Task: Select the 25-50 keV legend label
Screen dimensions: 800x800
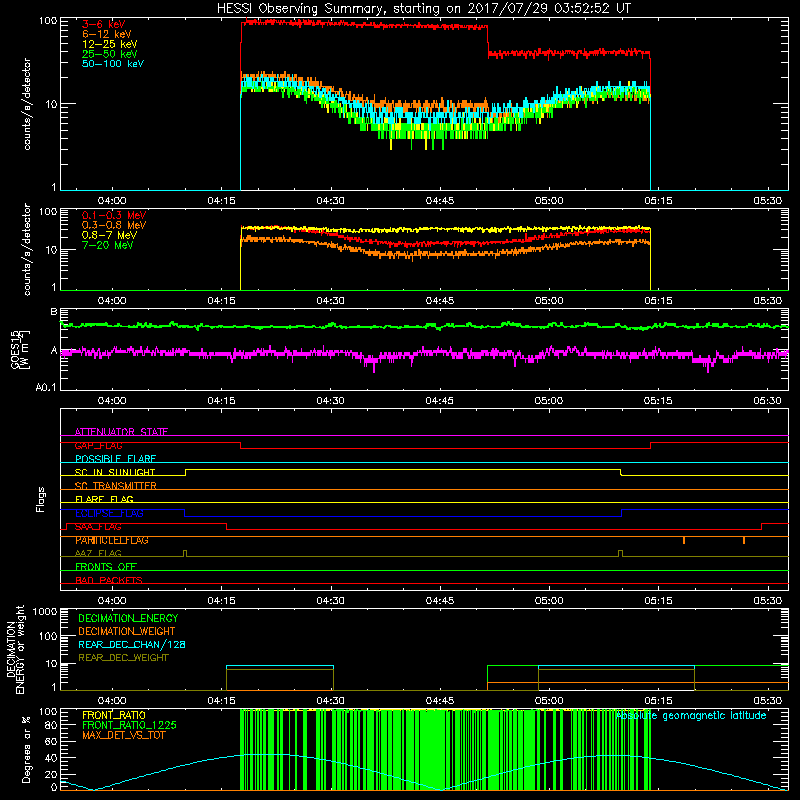Action: [x=109, y=54]
